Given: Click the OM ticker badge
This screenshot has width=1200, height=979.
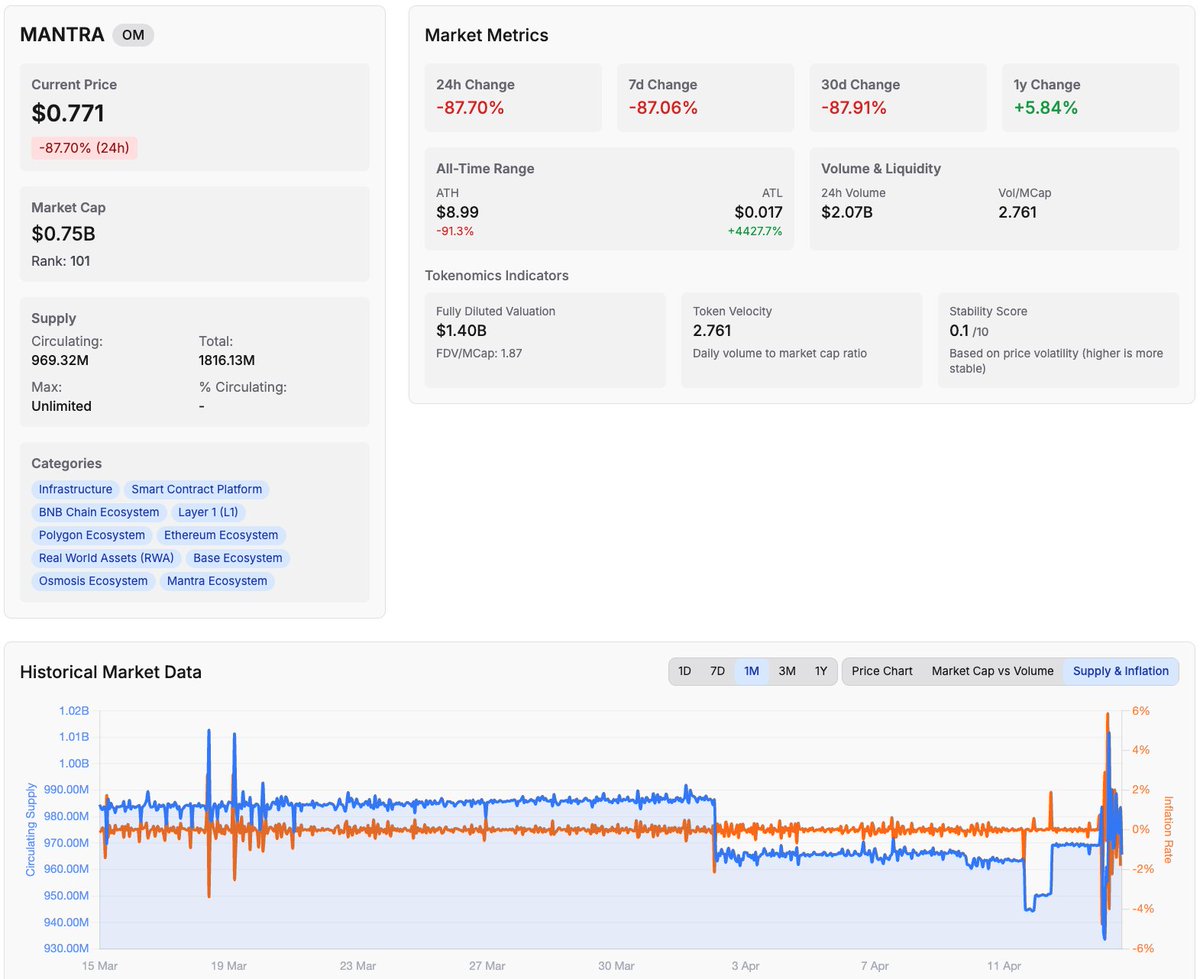Looking at the screenshot, I should (x=133, y=35).
